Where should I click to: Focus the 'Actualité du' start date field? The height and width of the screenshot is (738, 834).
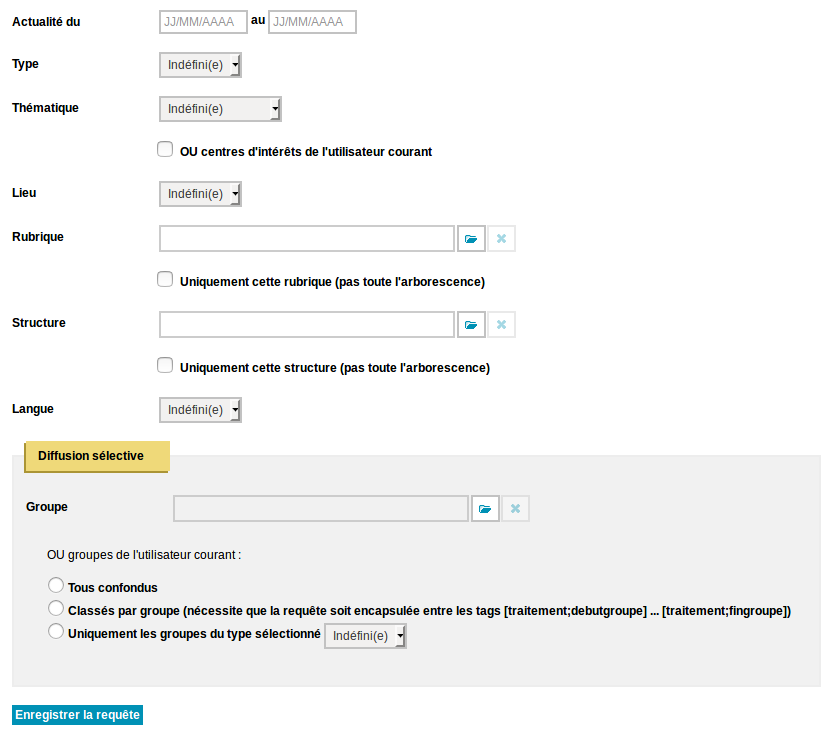pos(203,22)
